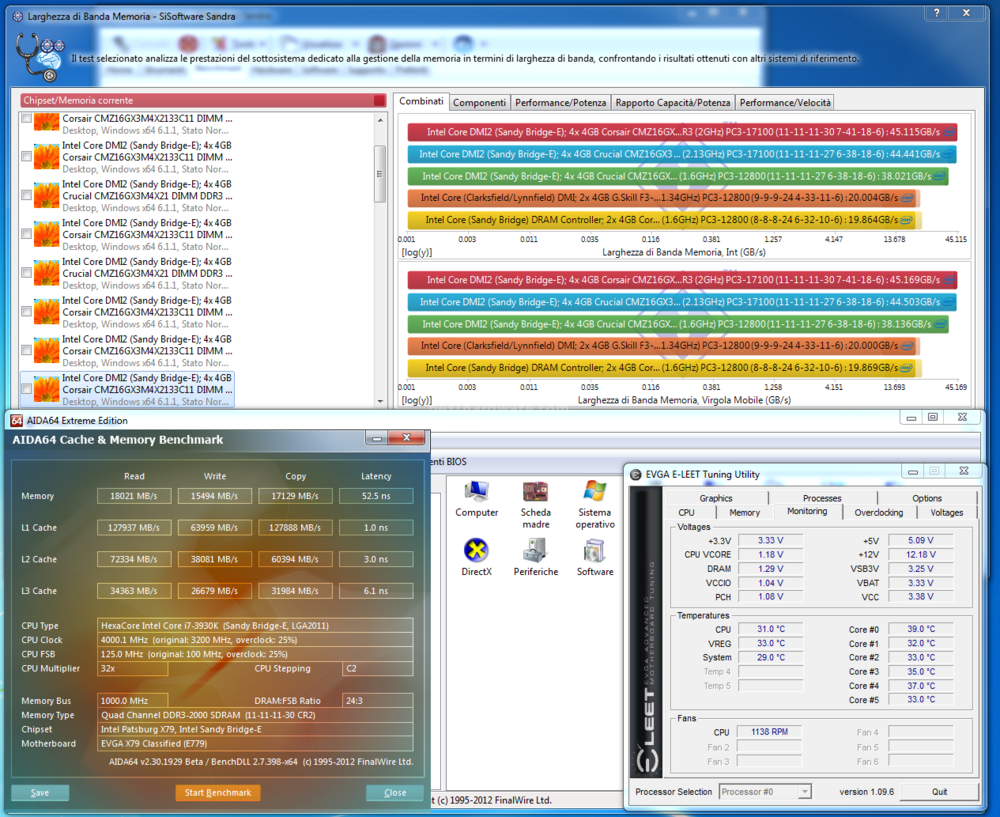The height and width of the screenshot is (817, 1000).
Task: Click the CPU Type field showing i7-3930K
Action: coord(255,626)
